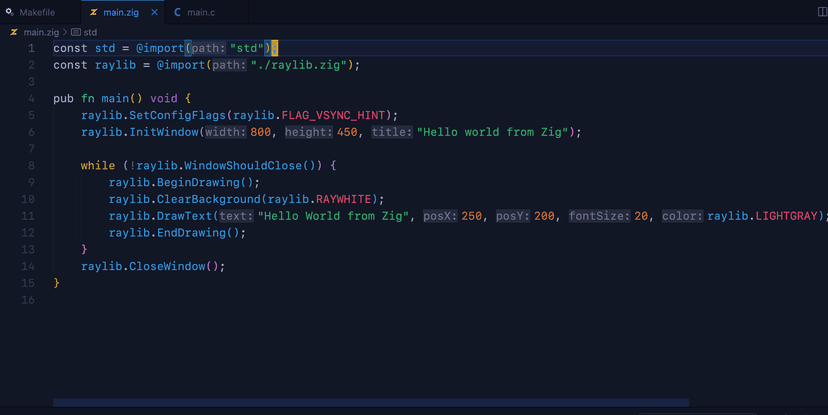
Task: Click the Zig file icon in breadcrumb
Action: tap(14, 32)
